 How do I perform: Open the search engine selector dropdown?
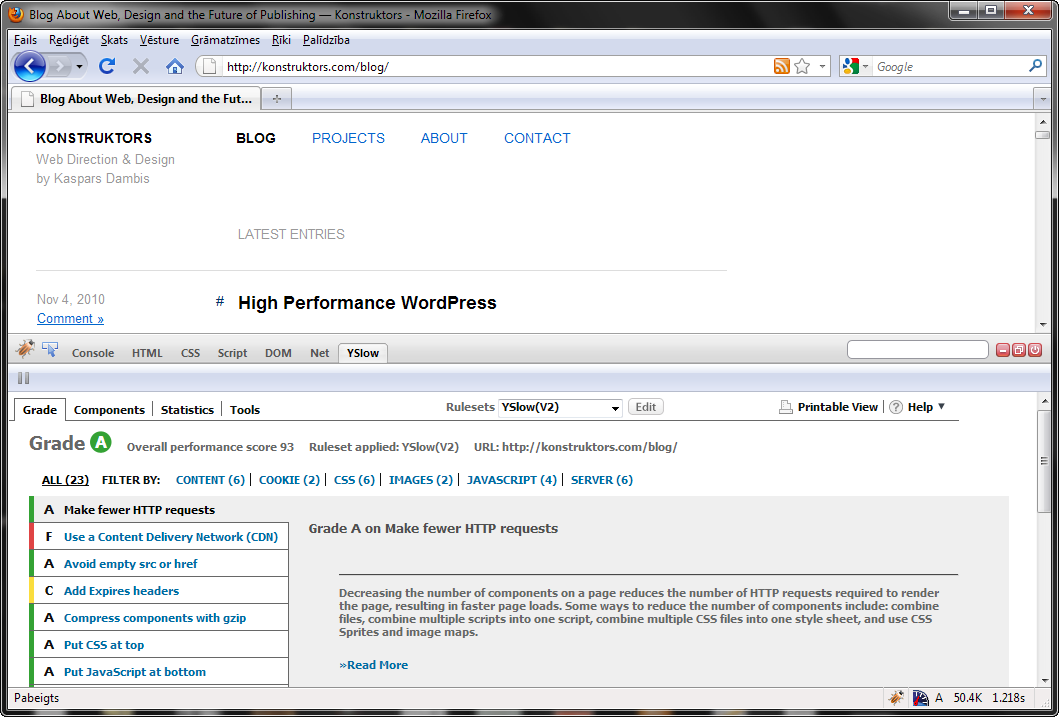coord(854,67)
